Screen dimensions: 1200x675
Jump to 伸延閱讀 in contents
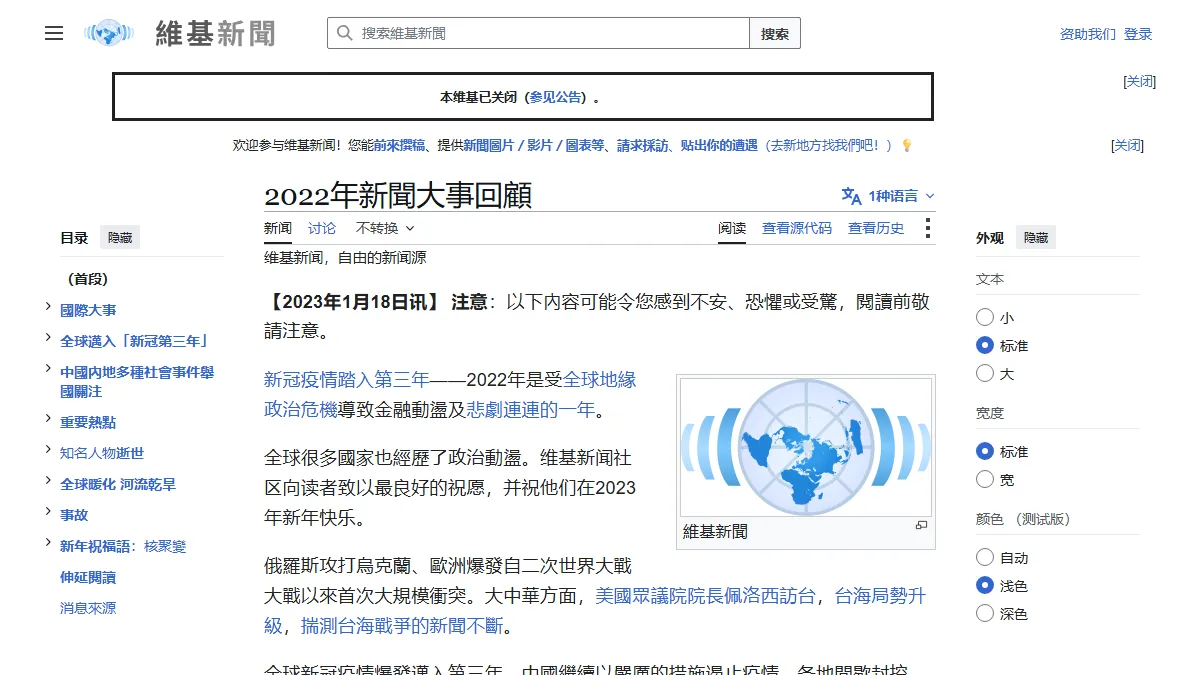point(88,577)
